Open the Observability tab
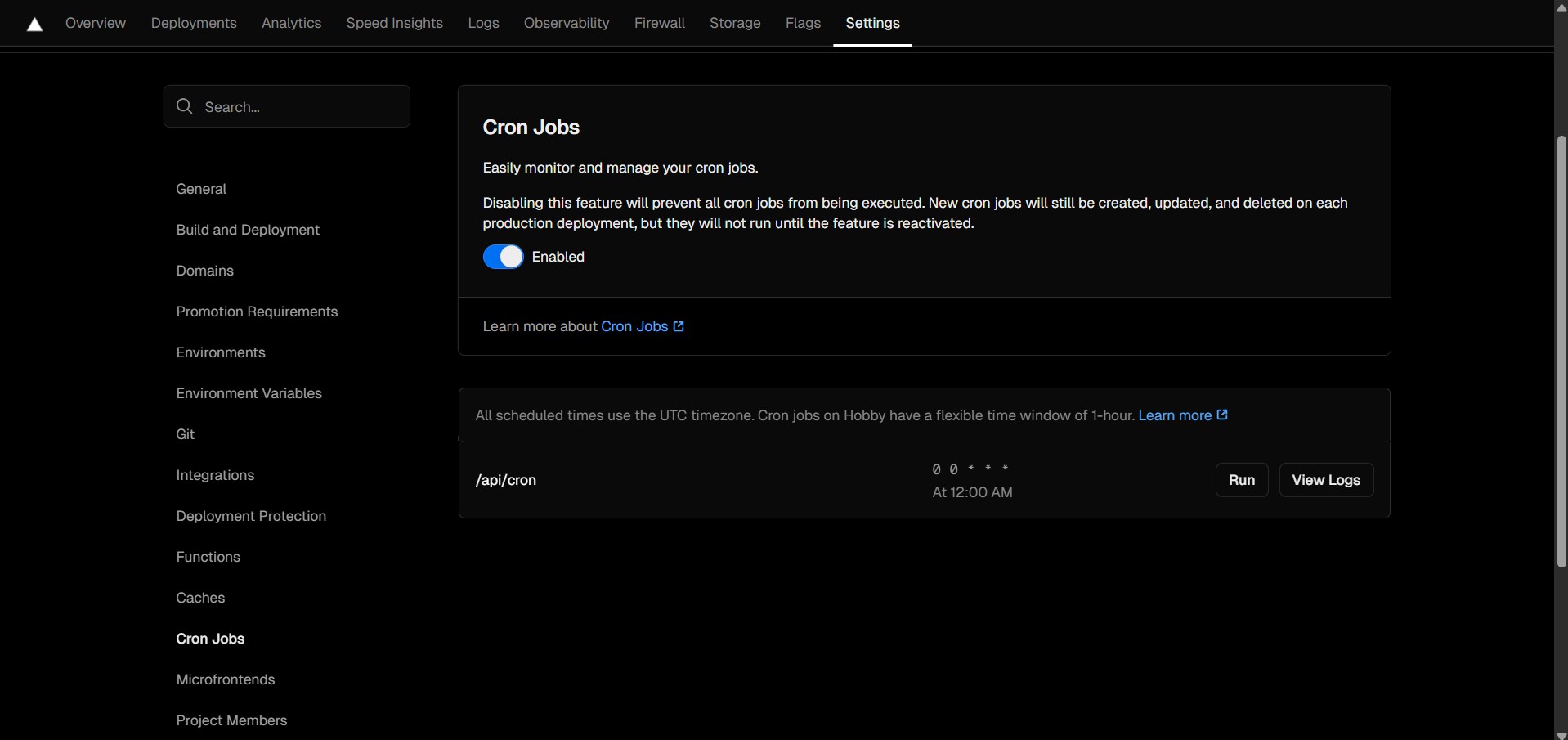 pos(566,23)
